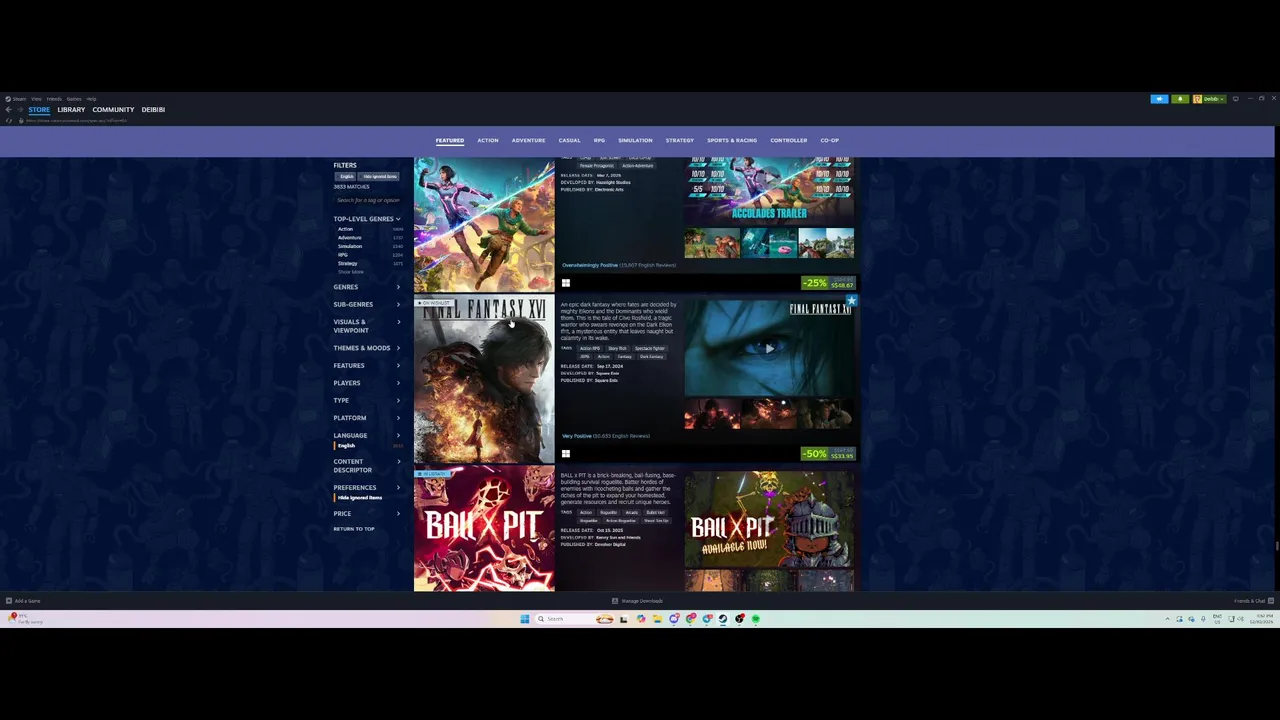
Task: Expand the FEATURES filter section
Action: 367,365
